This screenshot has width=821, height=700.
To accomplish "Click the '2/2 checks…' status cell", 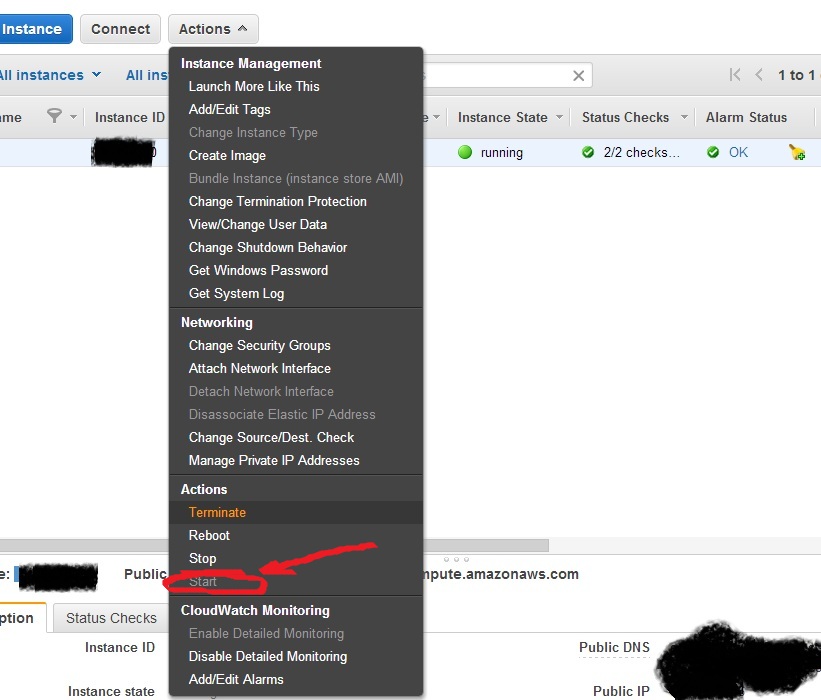I will pos(641,152).
